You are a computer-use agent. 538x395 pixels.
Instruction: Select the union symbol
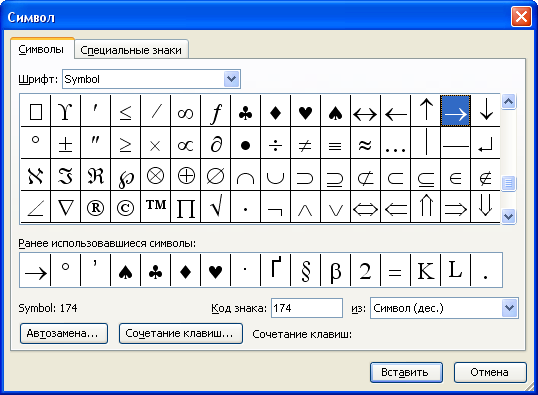click(276, 175)
